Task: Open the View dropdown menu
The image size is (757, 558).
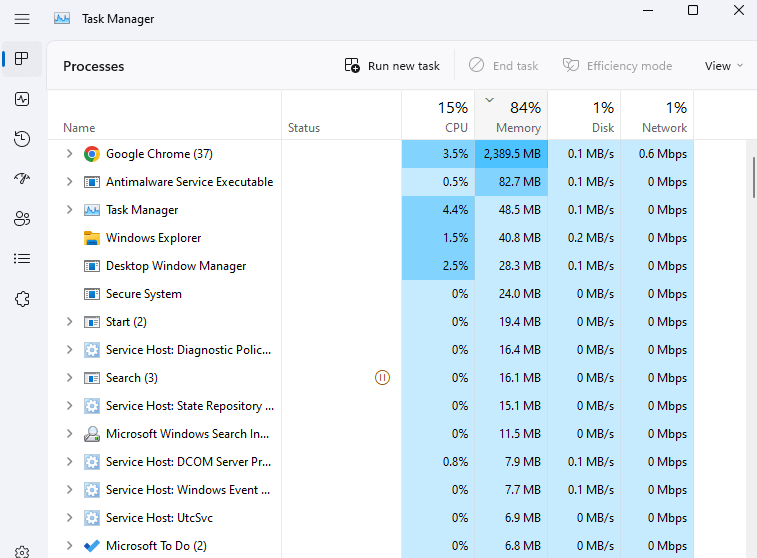Action: pos(724,66)
